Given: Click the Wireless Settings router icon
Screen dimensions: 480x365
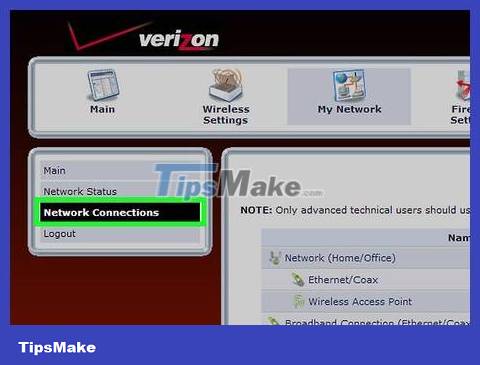Looking at the screenshot, I should [226, 85].
